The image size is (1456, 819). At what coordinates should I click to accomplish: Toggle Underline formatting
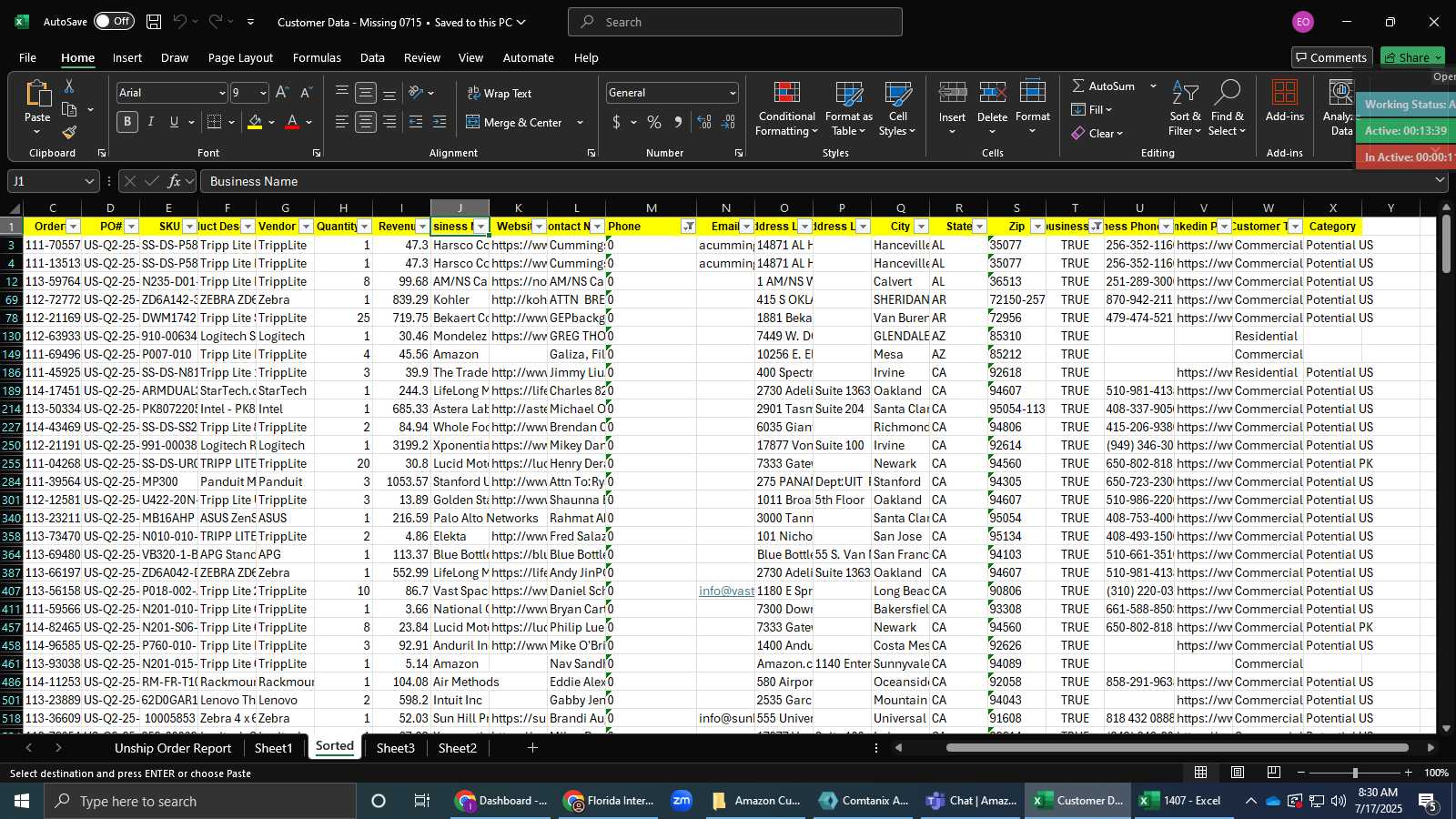tap(174, 122)
